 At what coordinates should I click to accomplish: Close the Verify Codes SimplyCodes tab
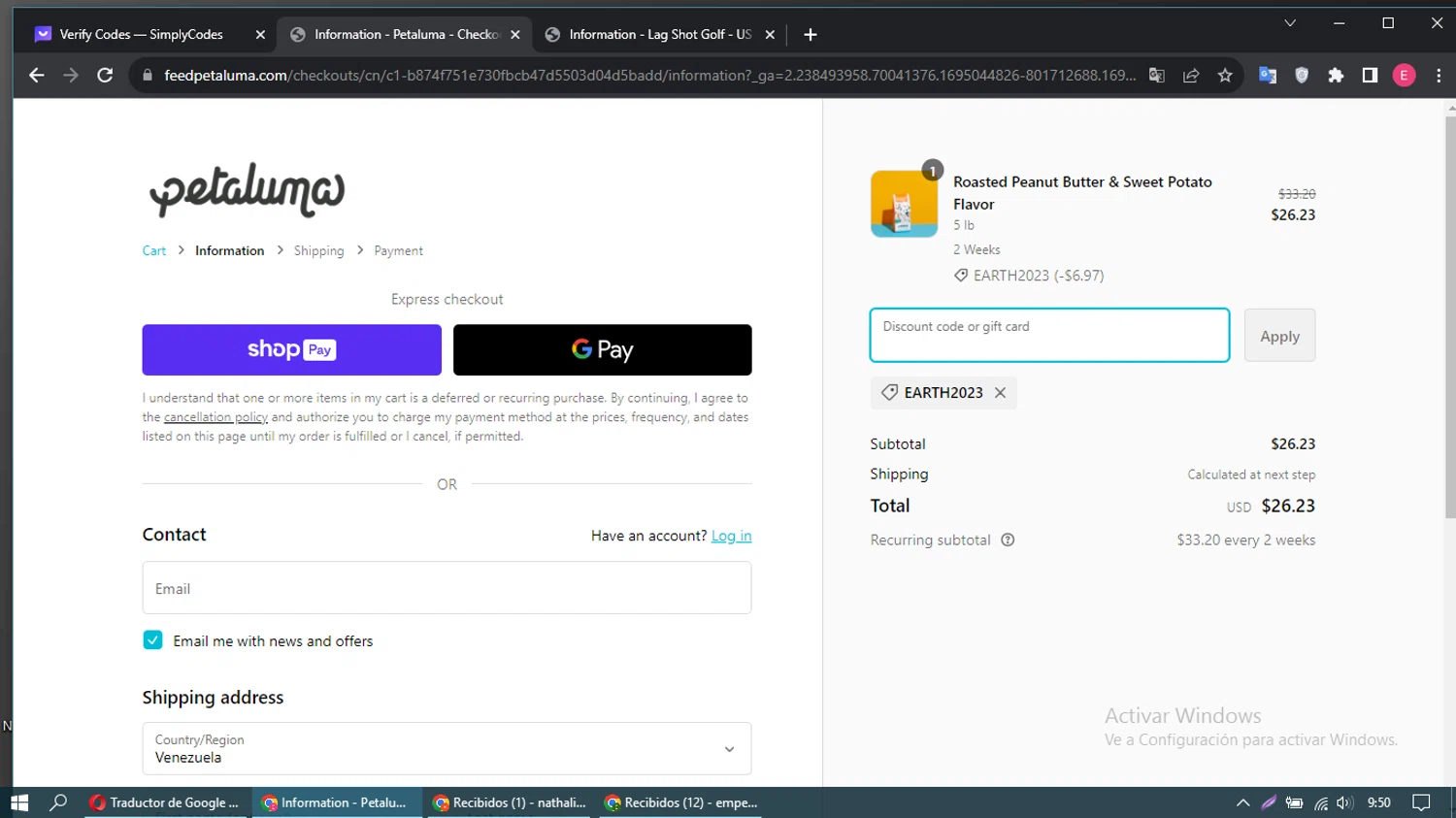[260, 34]
